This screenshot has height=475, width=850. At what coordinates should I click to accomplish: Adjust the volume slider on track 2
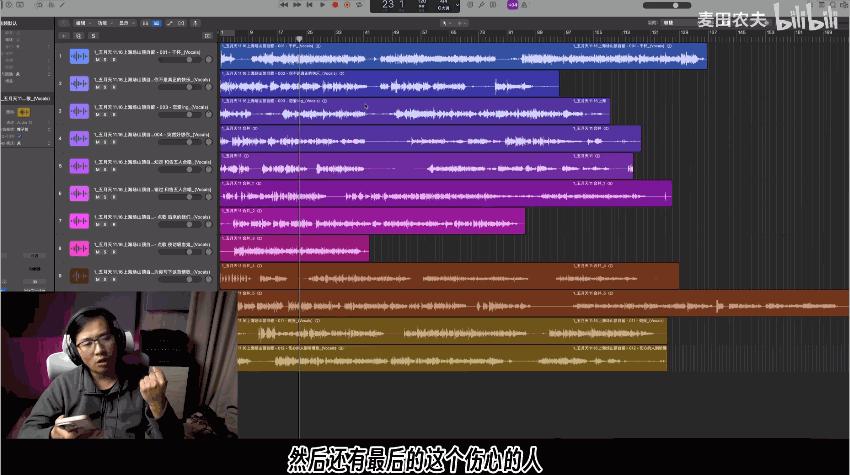click(183, 87)
